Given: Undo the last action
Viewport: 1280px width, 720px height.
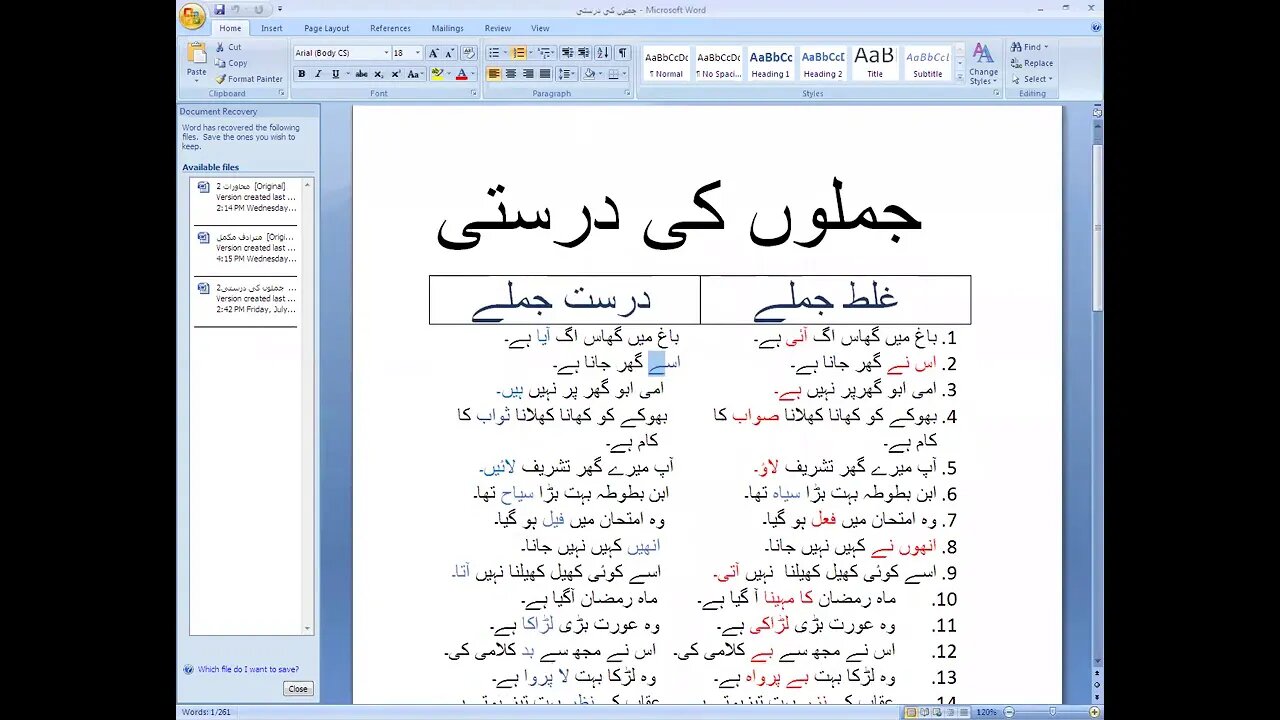Looking at the screenshot, I should 237,10.
